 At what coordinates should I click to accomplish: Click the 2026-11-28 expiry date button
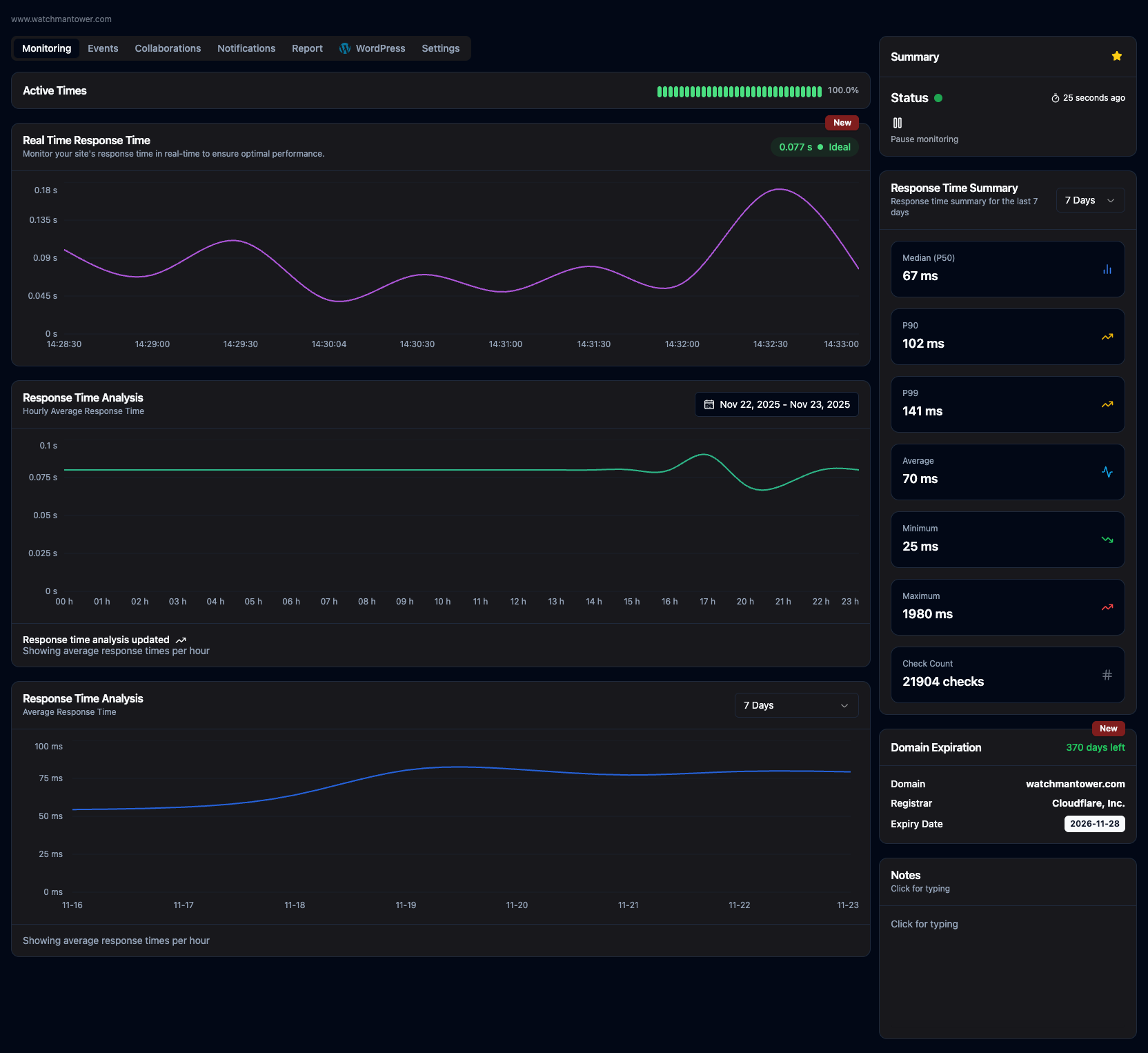(1094, 823)
